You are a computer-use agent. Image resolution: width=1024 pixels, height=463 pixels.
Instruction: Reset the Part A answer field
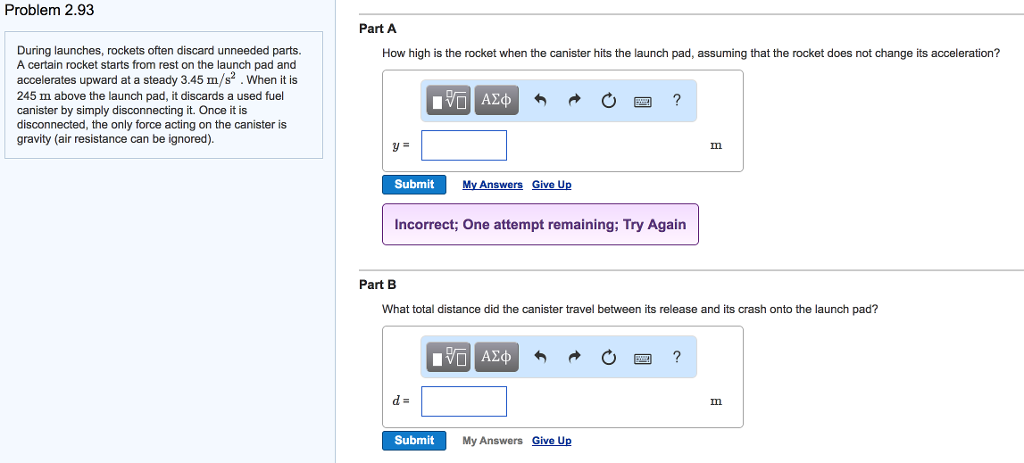pos(609,100)
